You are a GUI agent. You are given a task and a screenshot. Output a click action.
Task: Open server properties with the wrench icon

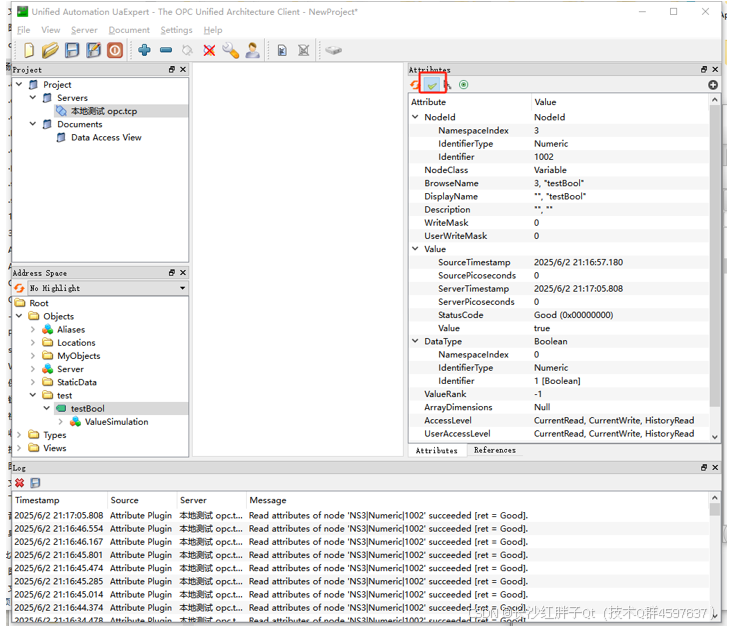pyautogui.click(x=230, y=50)
